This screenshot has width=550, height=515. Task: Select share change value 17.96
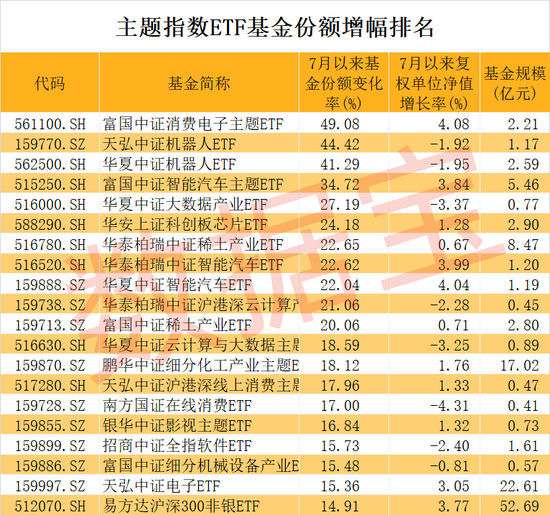point(340,386)
